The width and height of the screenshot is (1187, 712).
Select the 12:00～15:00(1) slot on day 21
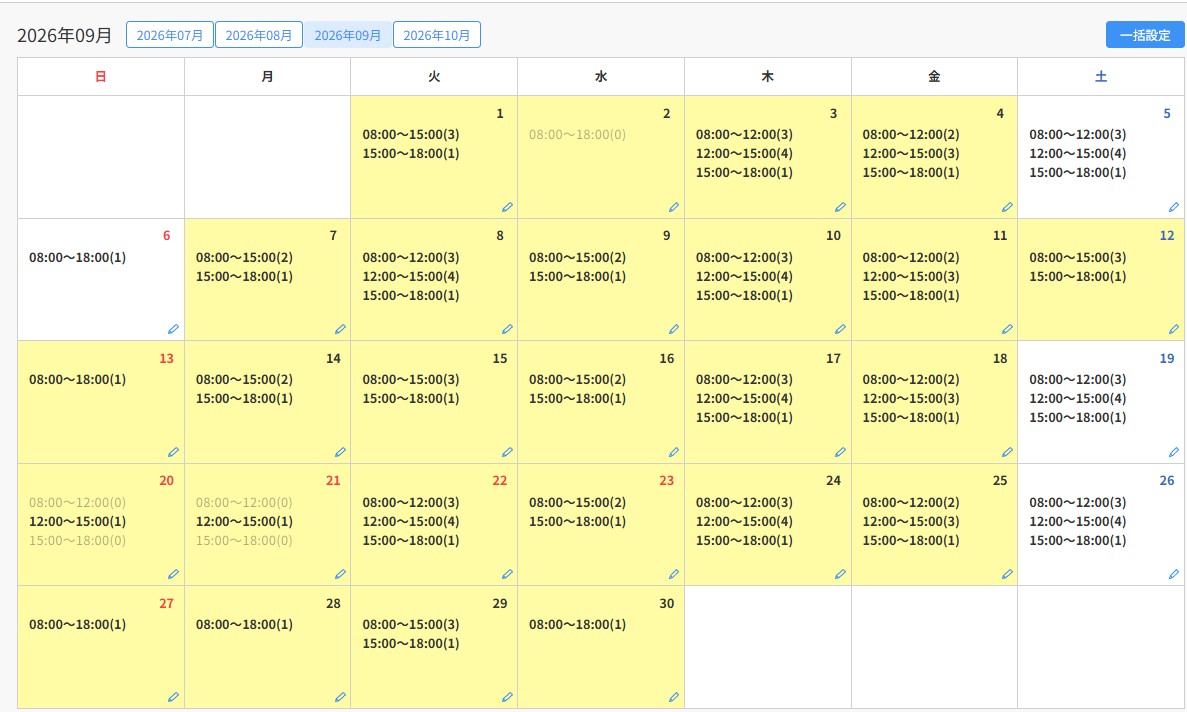(244, 521)
